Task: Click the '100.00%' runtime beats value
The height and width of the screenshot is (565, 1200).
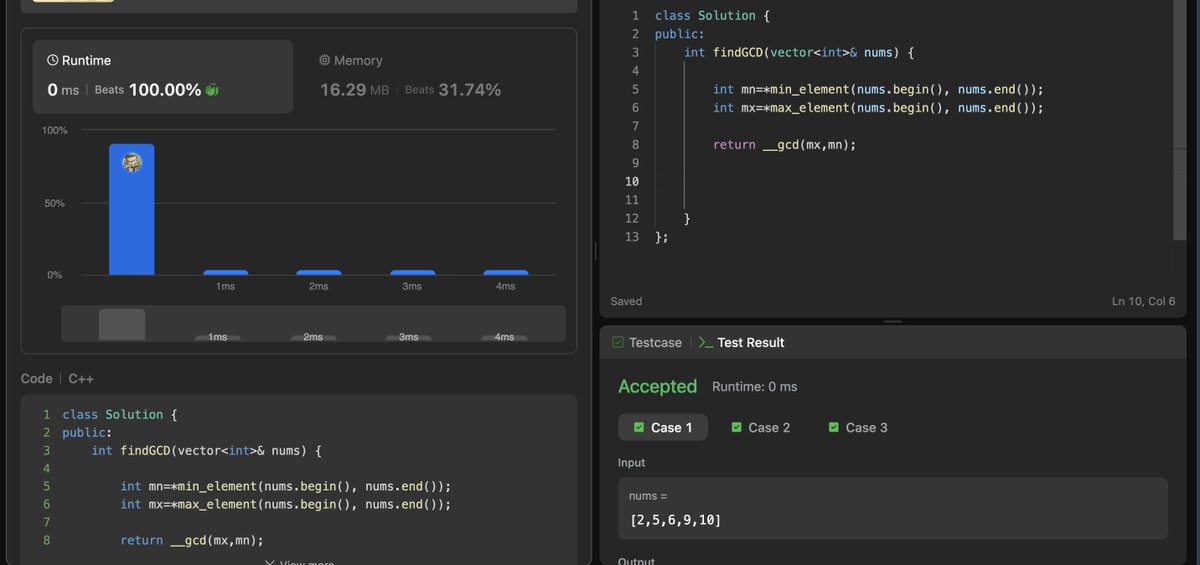Action: (165, 90)
